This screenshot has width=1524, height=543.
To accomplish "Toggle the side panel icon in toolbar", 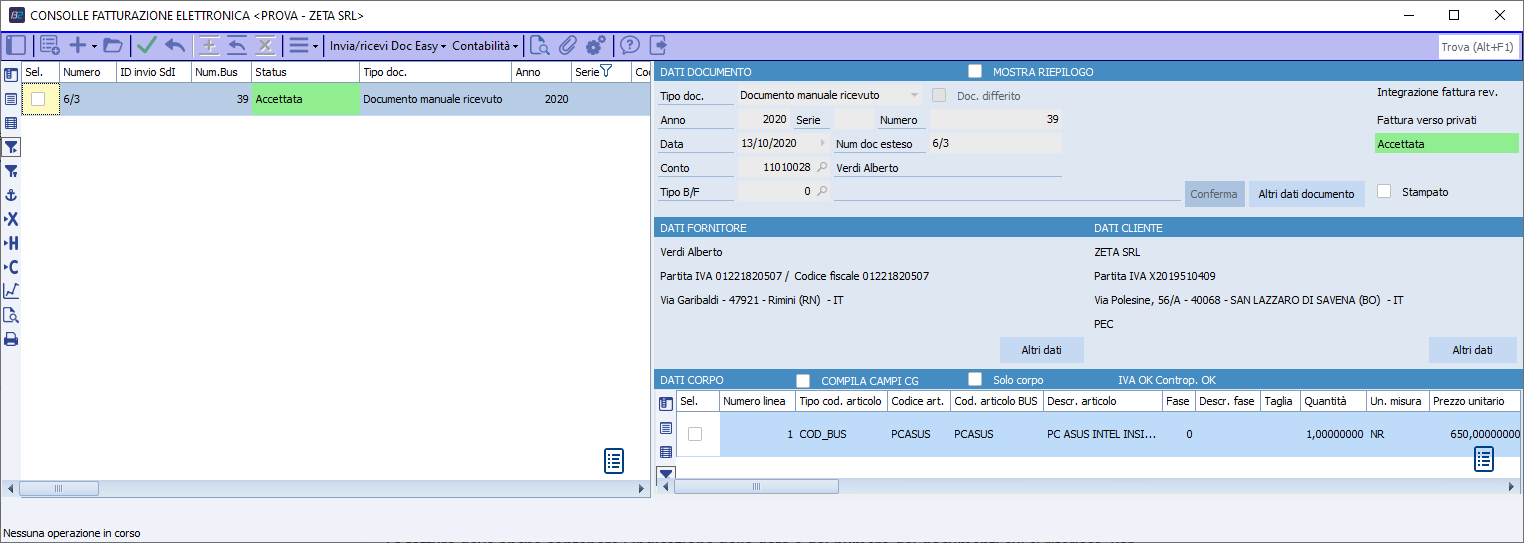I will tap(15, 45).
